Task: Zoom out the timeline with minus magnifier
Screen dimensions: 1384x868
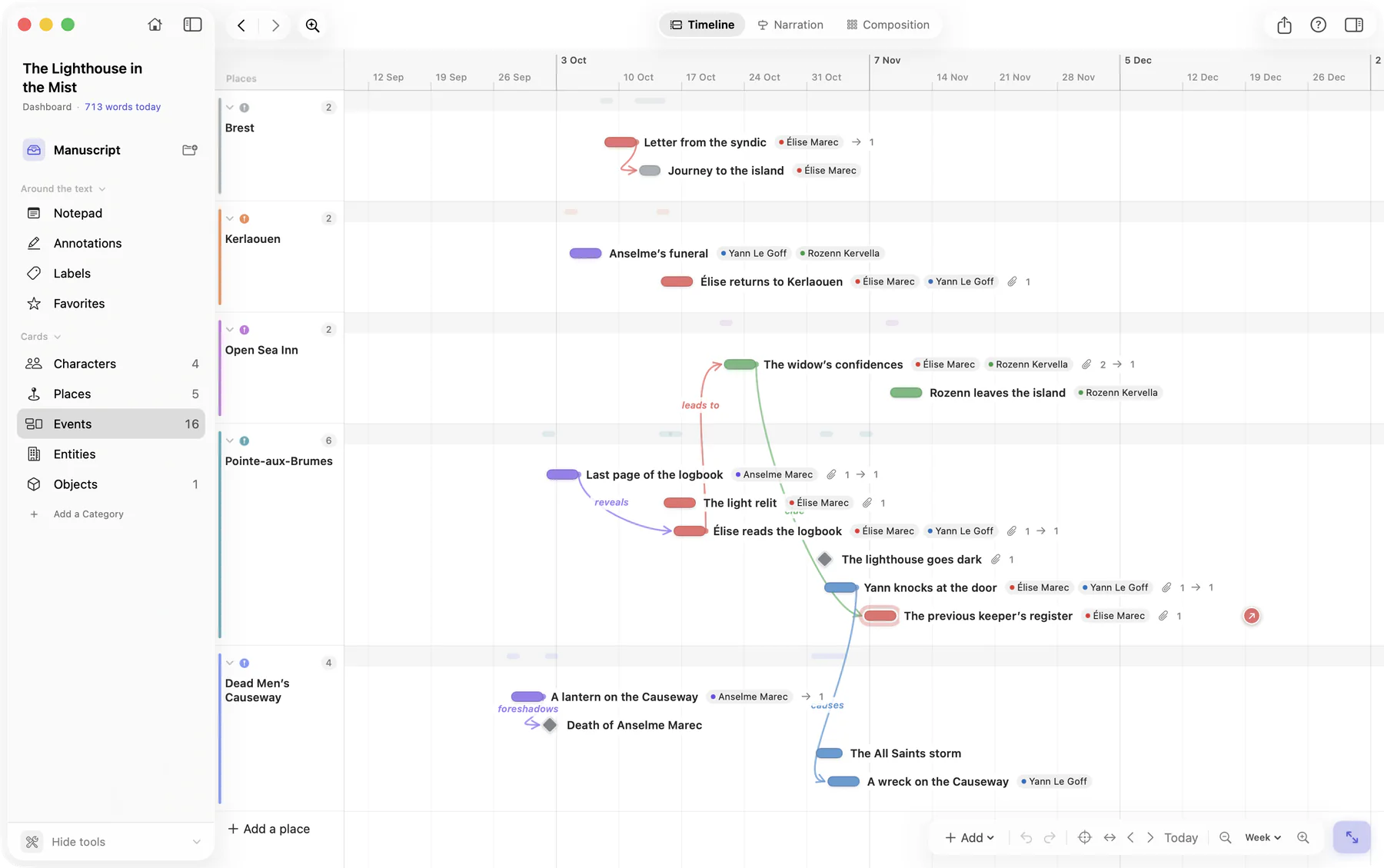Action: (x=1226, y=838)
